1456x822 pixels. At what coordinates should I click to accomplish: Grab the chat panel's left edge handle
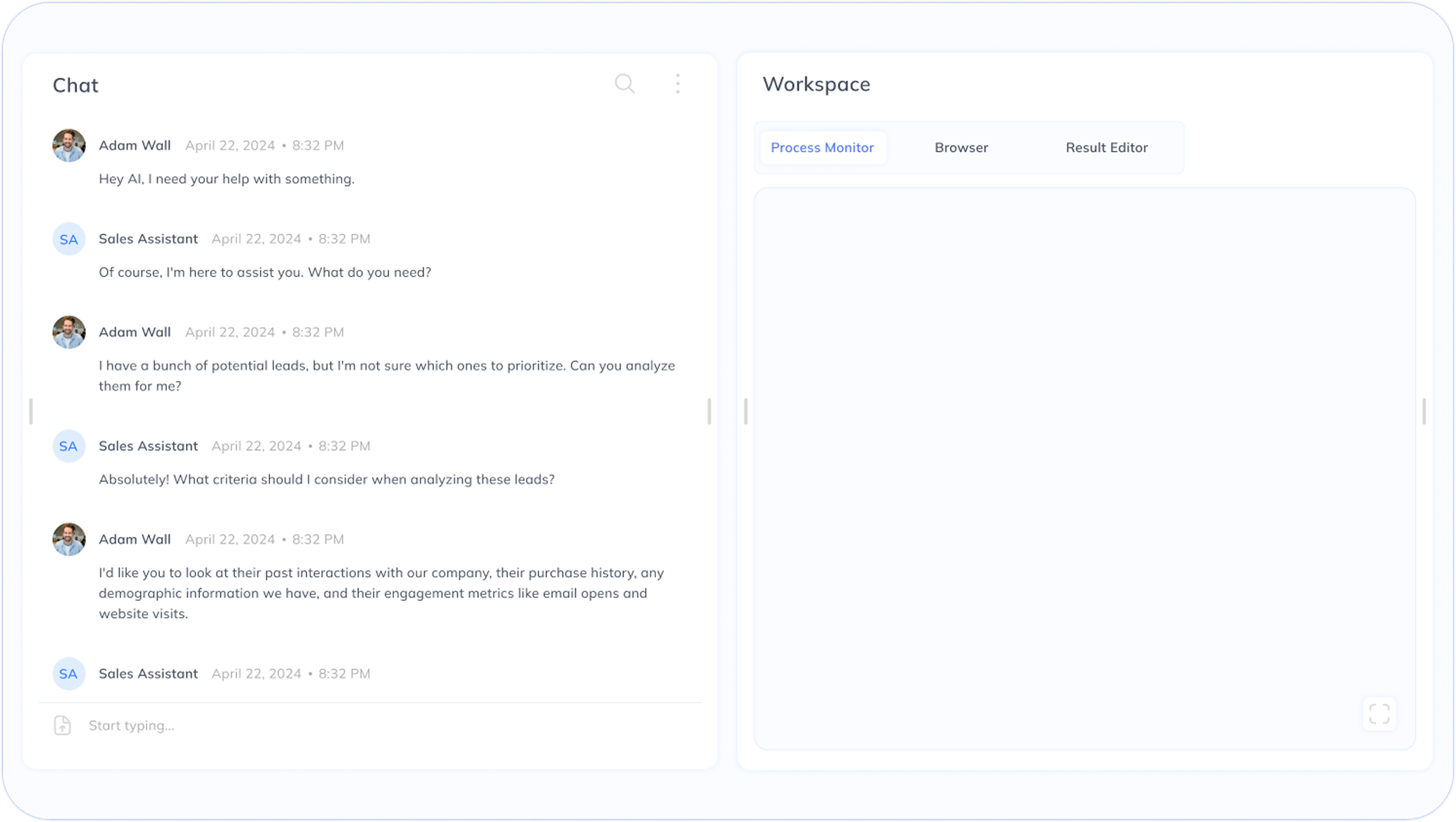click(x=31, y=411)
